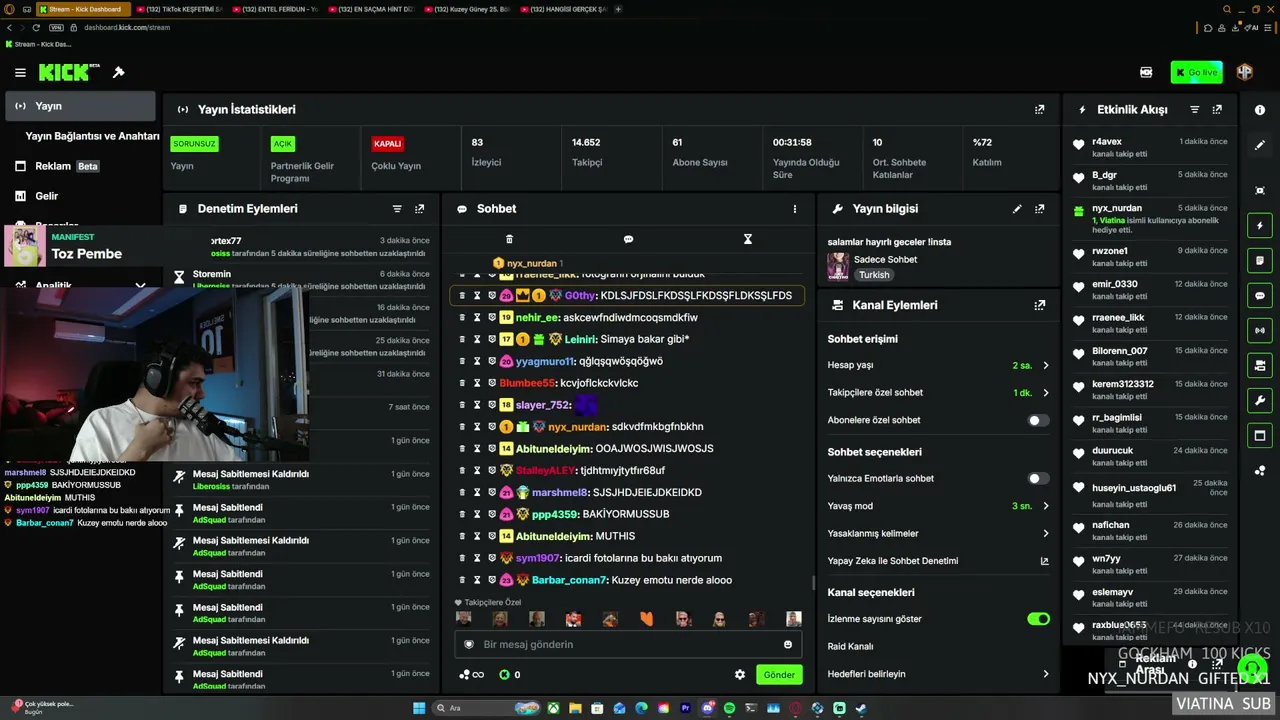Image resolution: width=1280 pixels, height=720 pixels.
Task: Open the Windows Start menu
Action: (x=419, y=708)
